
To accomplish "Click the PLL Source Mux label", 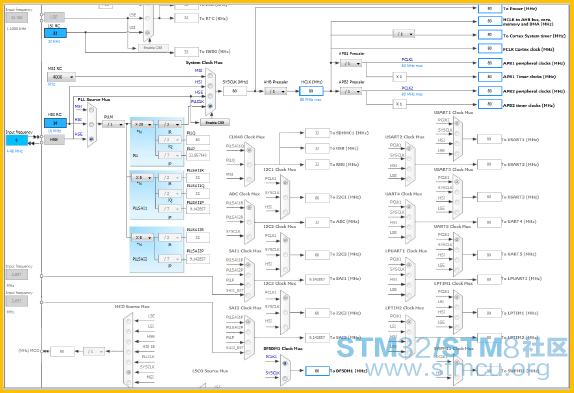I will [x=94, y=100].
